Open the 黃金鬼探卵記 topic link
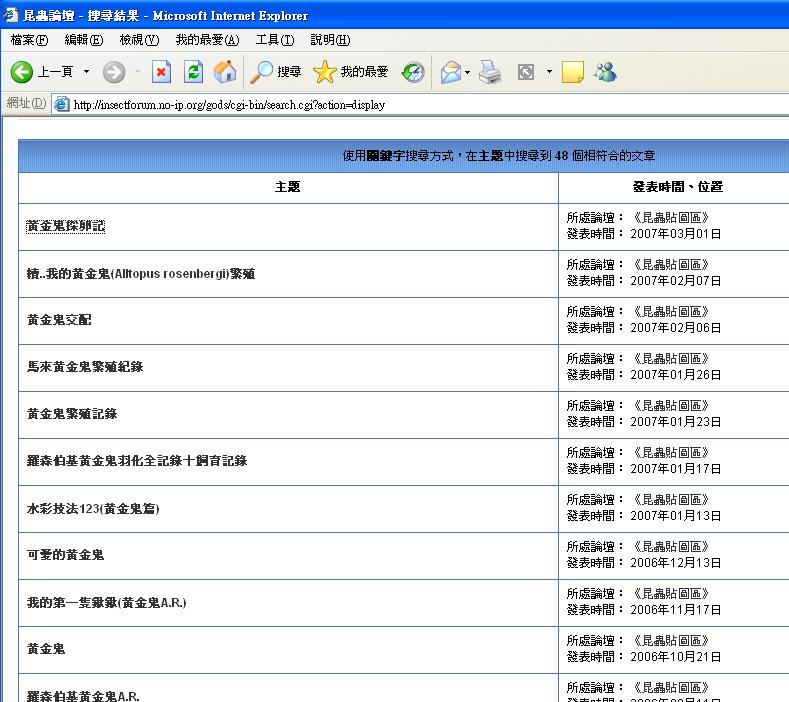Image resolution: width=789 pixels, height=702 pixels. (66, 227)
